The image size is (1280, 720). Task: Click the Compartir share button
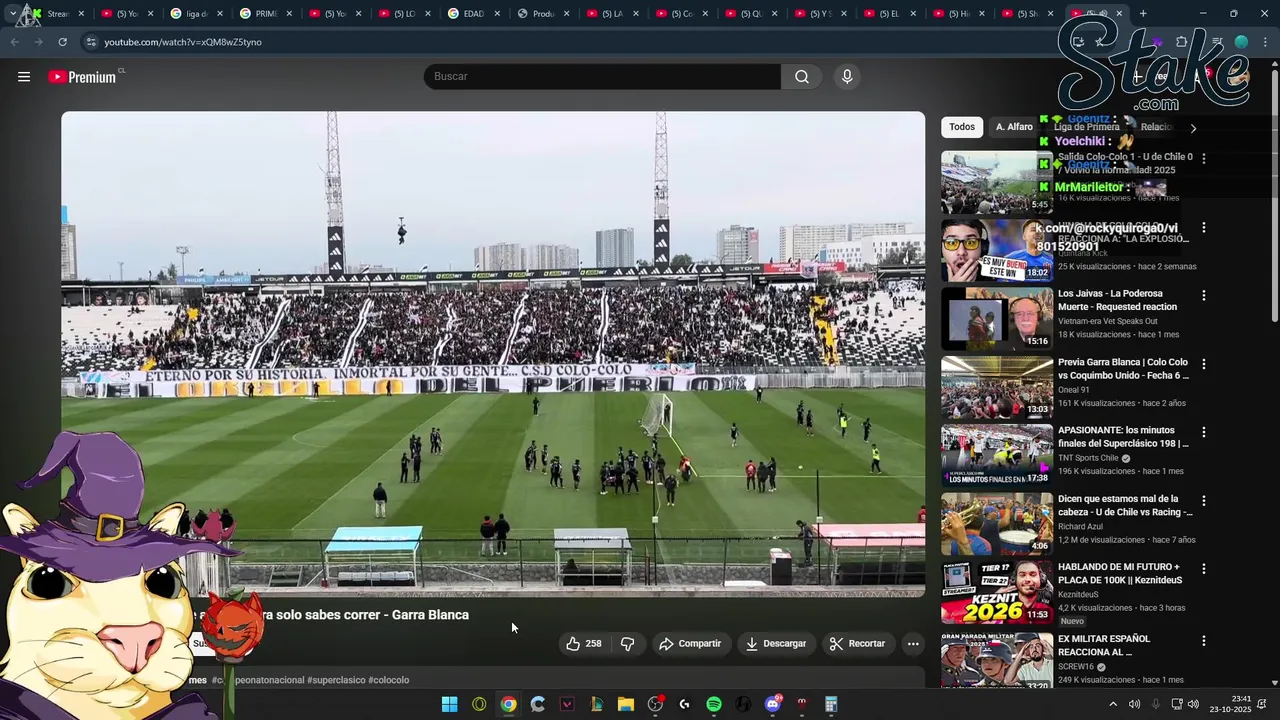tap(690, 644)
